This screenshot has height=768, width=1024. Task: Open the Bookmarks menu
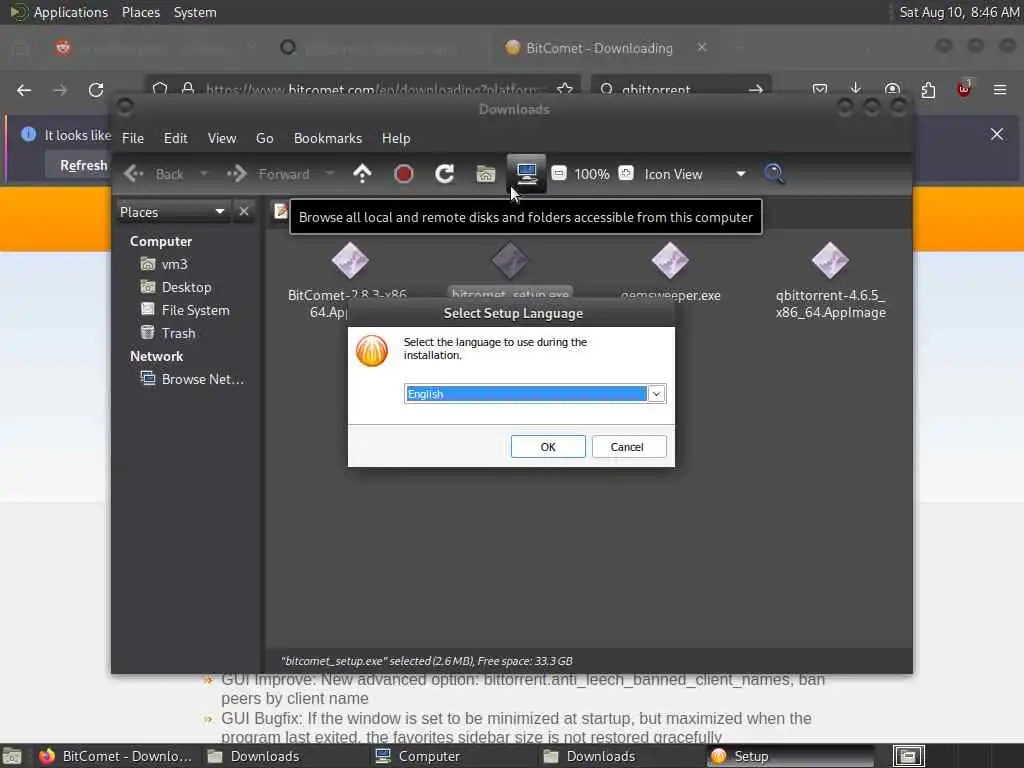pos(328,138)
